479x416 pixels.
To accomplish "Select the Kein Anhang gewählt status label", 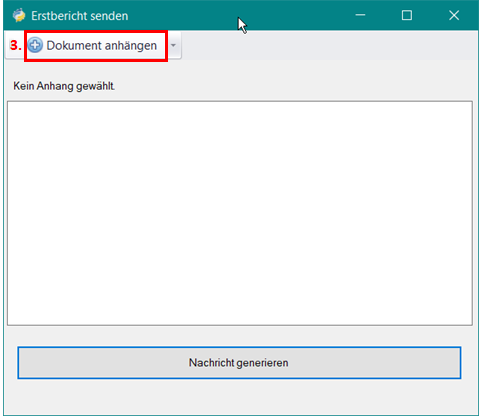I will pyautogui.click(x=64, y=86).
